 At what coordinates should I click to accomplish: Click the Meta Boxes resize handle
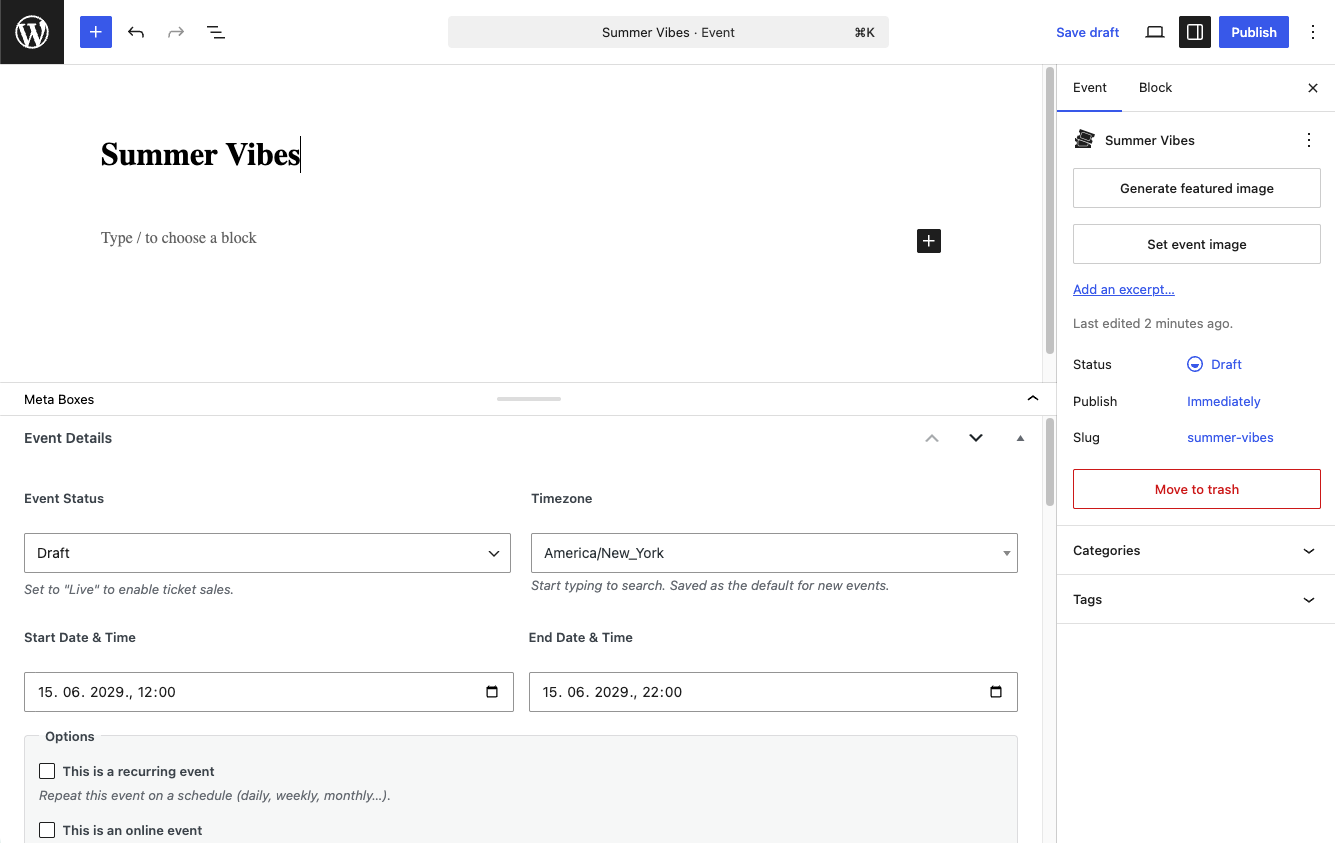[x=529, y=399]
